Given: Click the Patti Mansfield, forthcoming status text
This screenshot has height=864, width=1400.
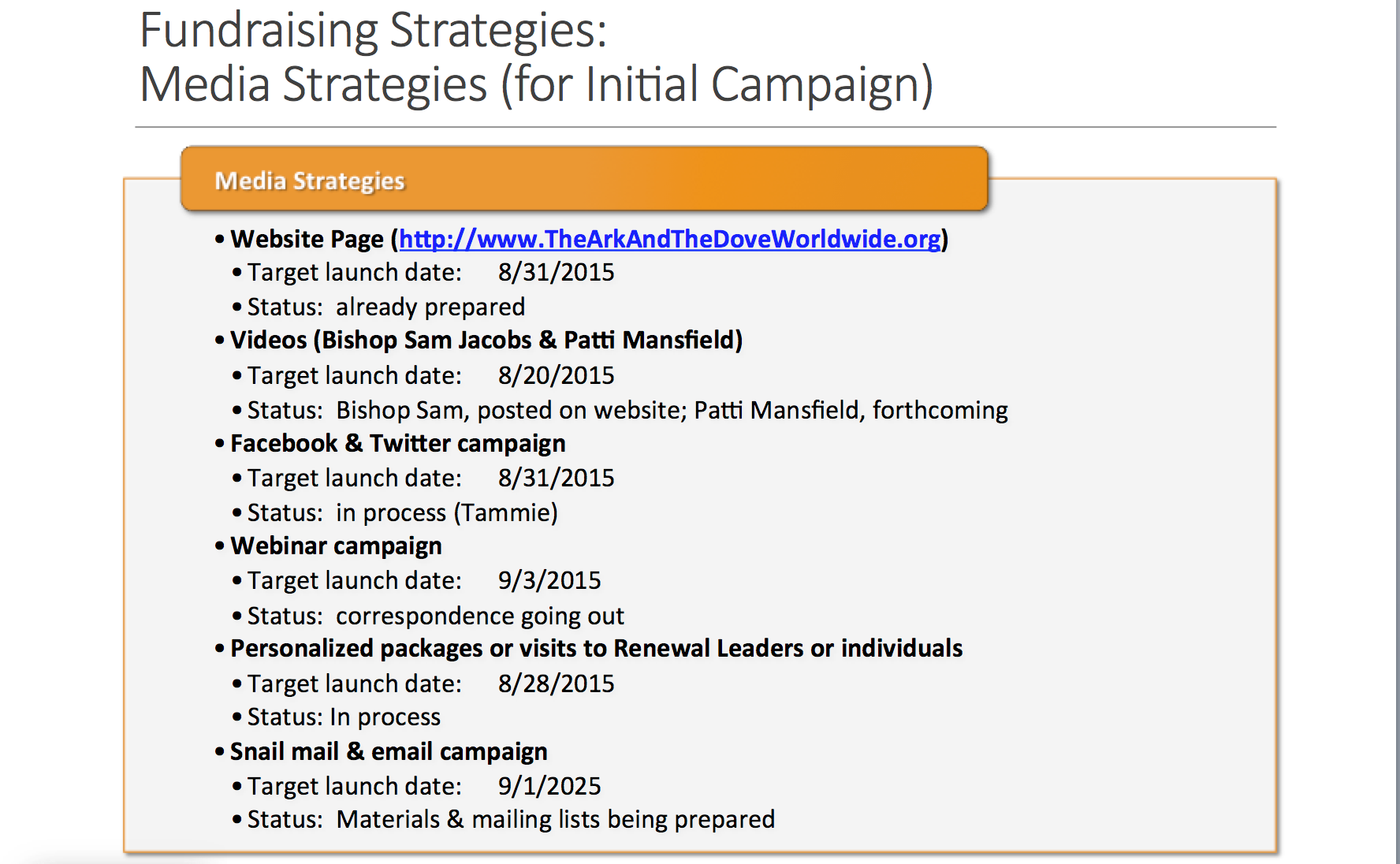Looking at the screenshot, I should (x=851, y=410).
